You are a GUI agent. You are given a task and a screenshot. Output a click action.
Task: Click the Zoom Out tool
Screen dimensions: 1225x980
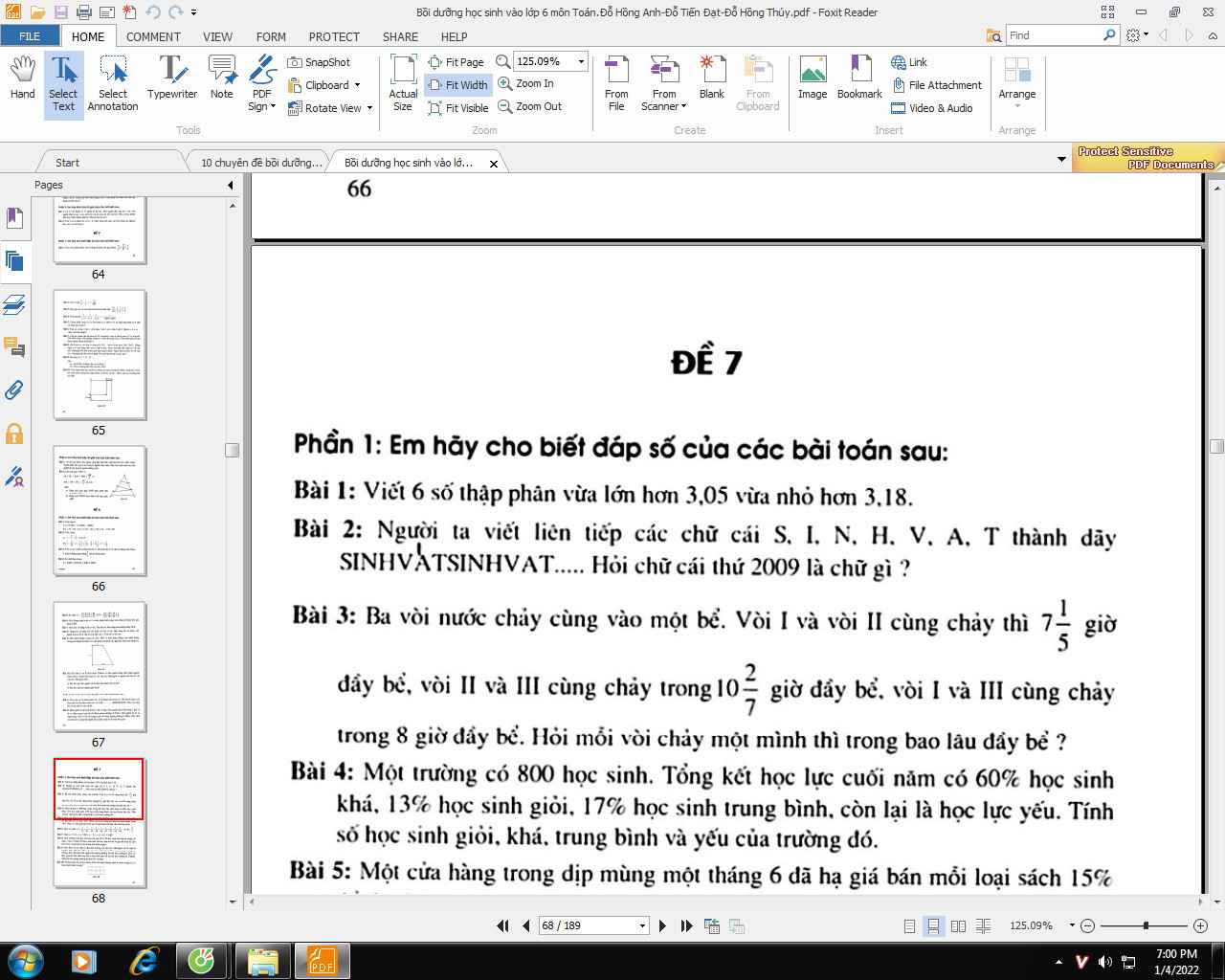tap(530, 106)
